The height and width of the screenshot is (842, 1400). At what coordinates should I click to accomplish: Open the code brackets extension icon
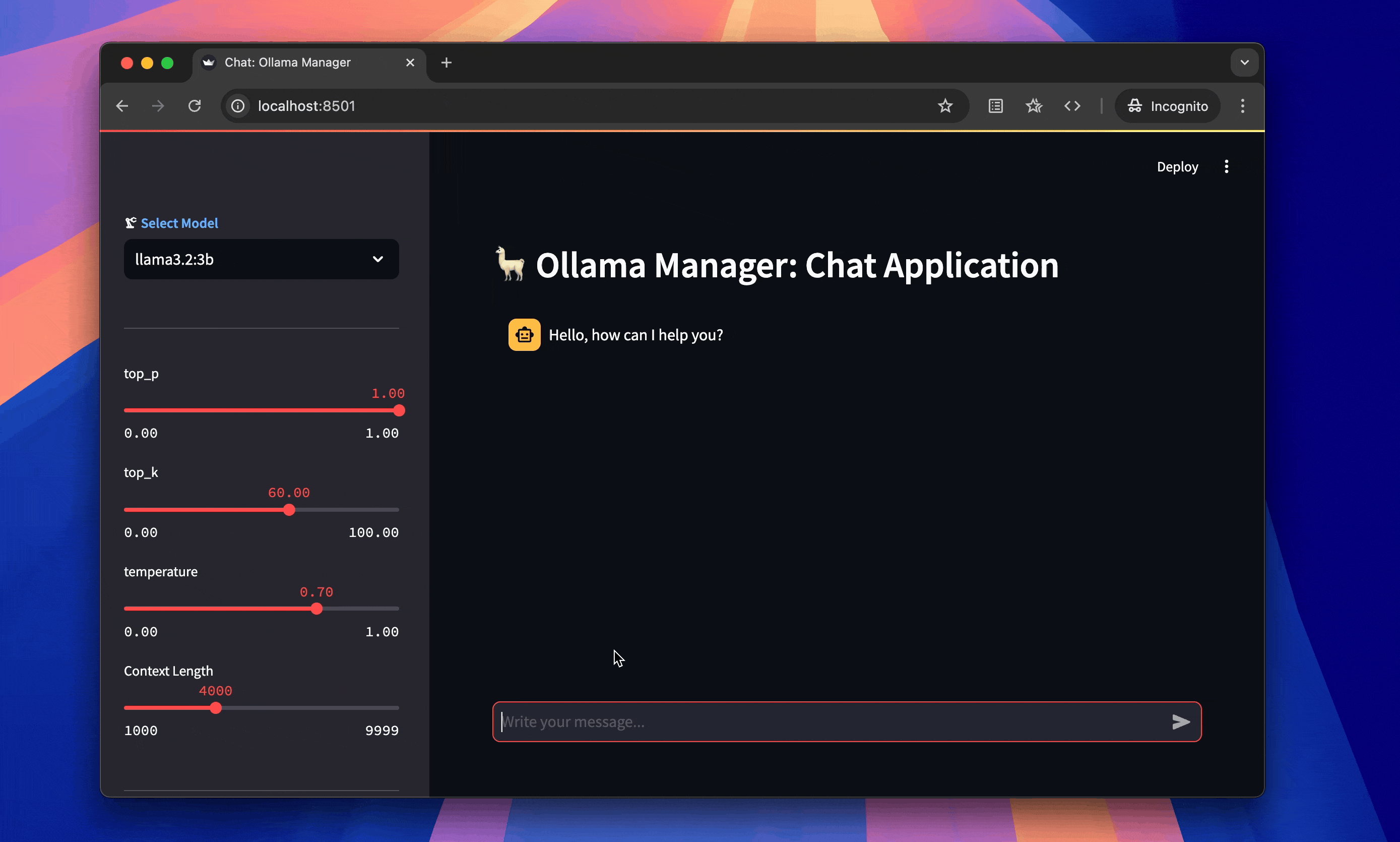1072,106
